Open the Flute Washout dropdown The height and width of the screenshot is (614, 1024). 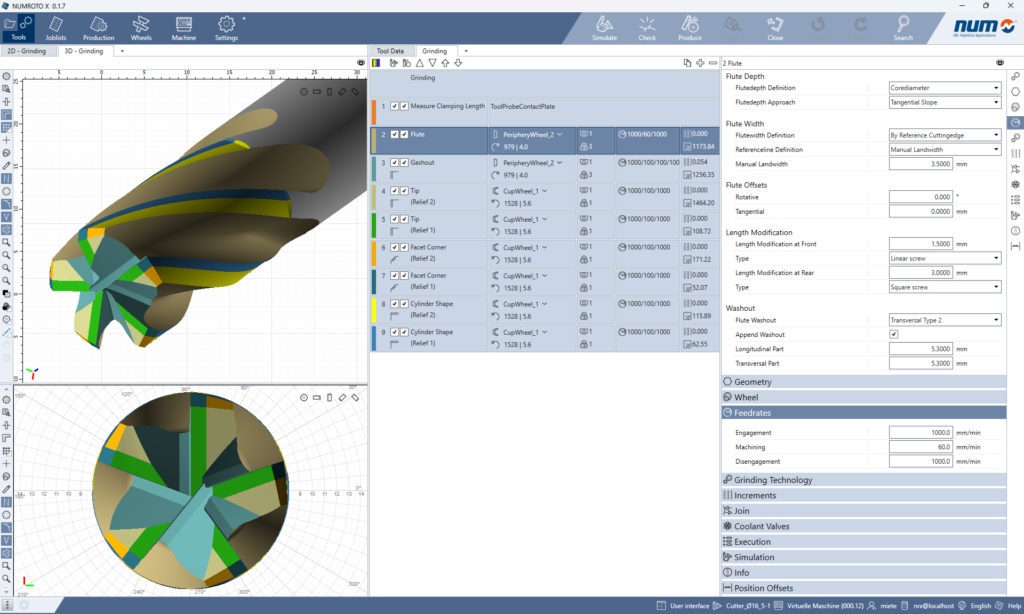(944, 320)
